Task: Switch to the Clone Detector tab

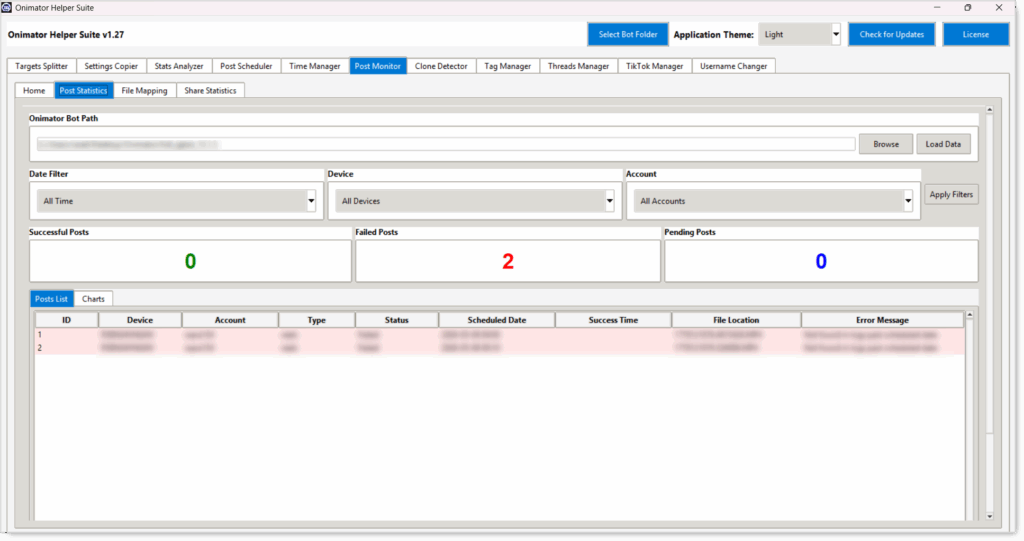Action: tap(441, 66)
